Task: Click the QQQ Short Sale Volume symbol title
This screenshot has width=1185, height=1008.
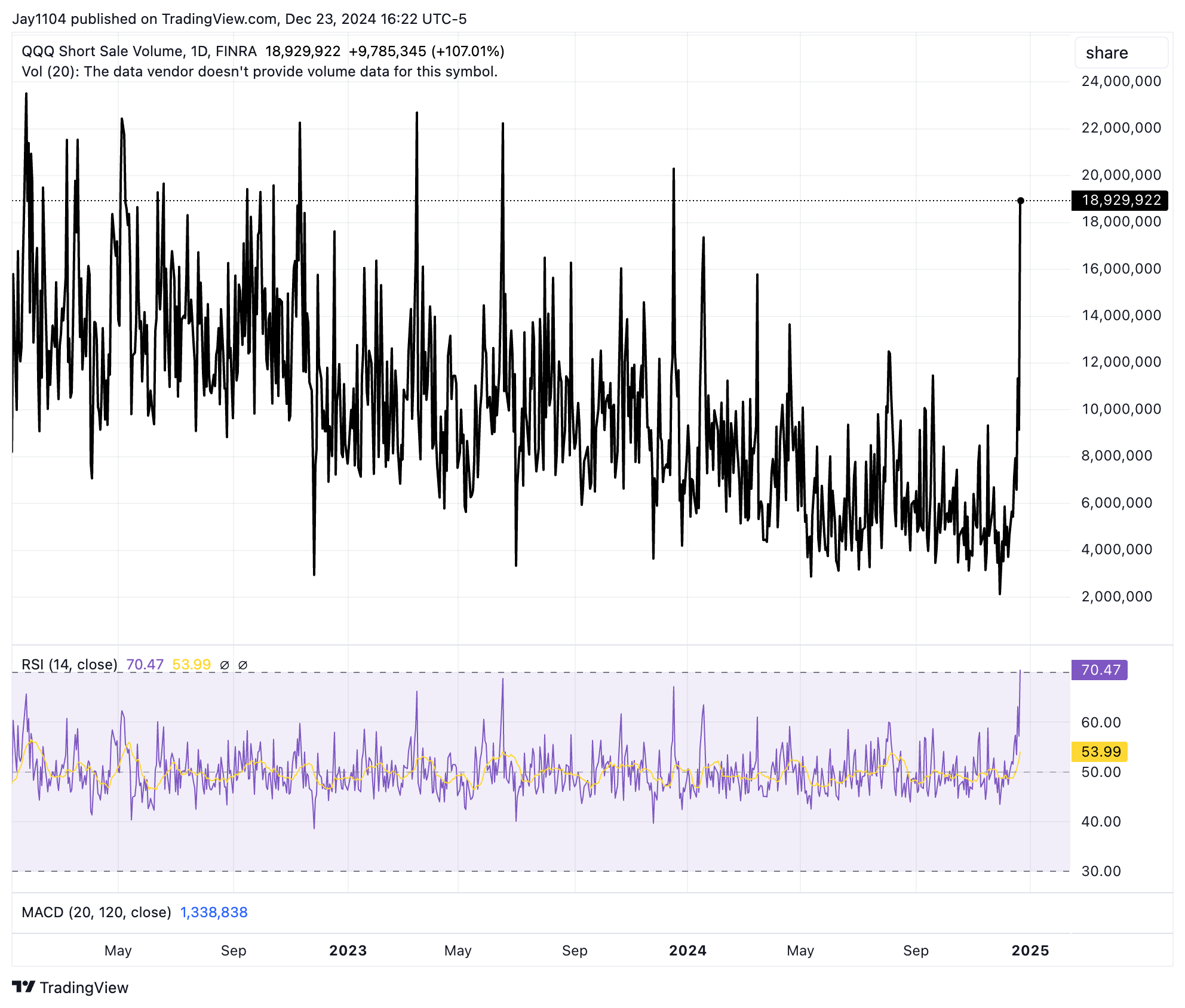Action: (139, 51)
